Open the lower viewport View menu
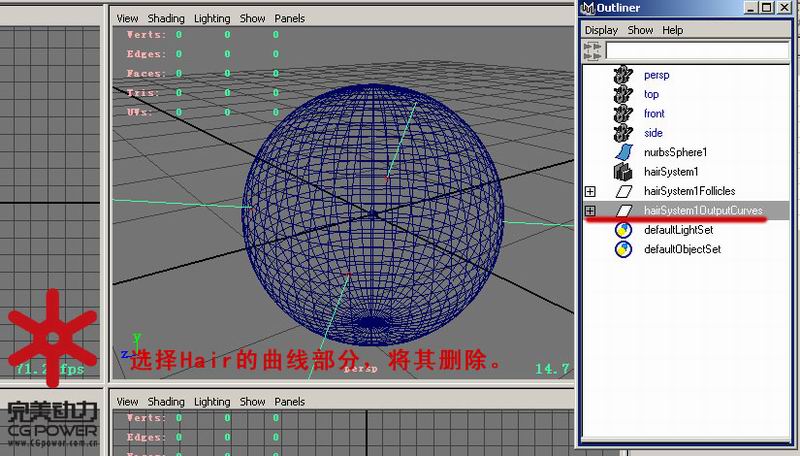 127,402
